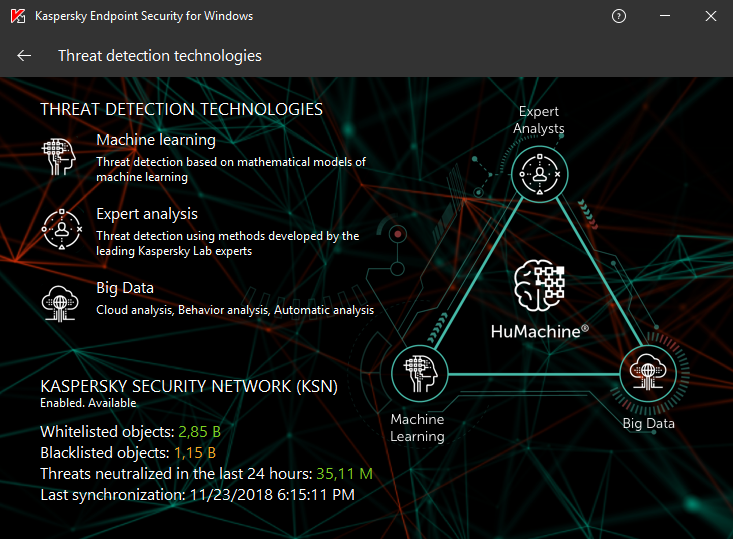The width and height of the screenshot is (733, 539).
Task: Click the Expert analysis heading
Action: pyautogui.click(x=147, y=214)
